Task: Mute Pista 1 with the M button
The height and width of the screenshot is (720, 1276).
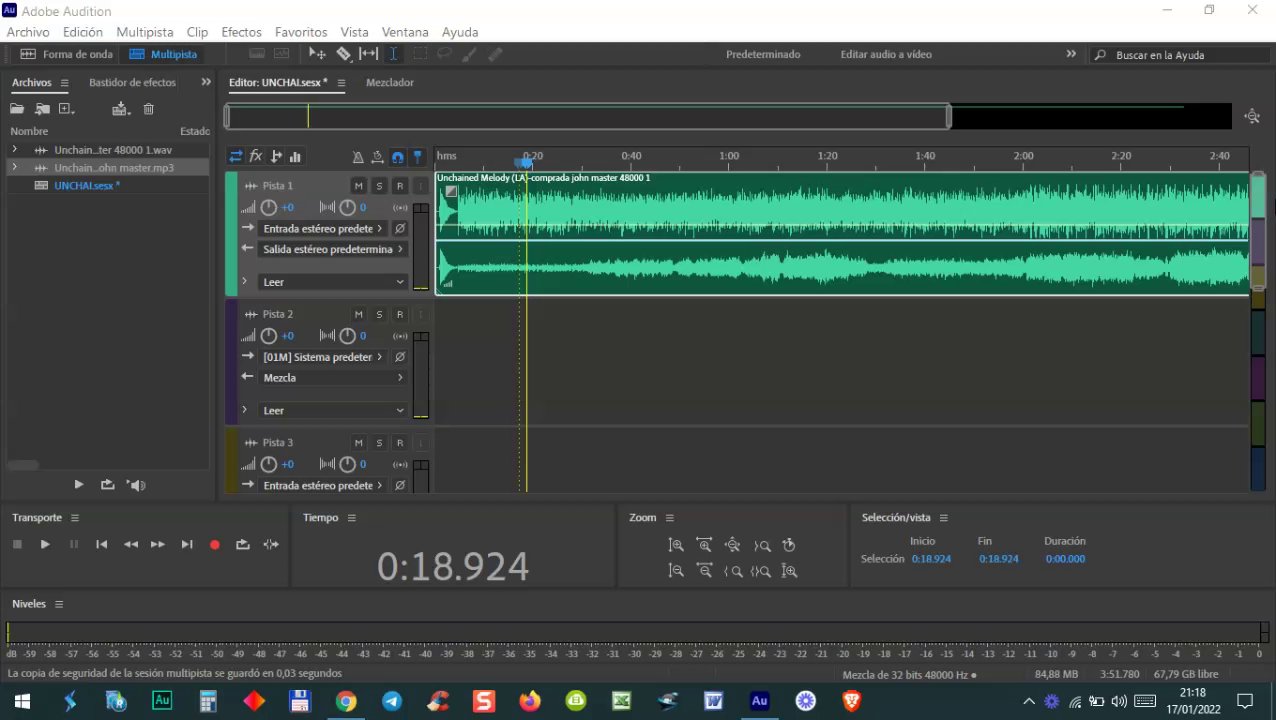Action: 358,186
